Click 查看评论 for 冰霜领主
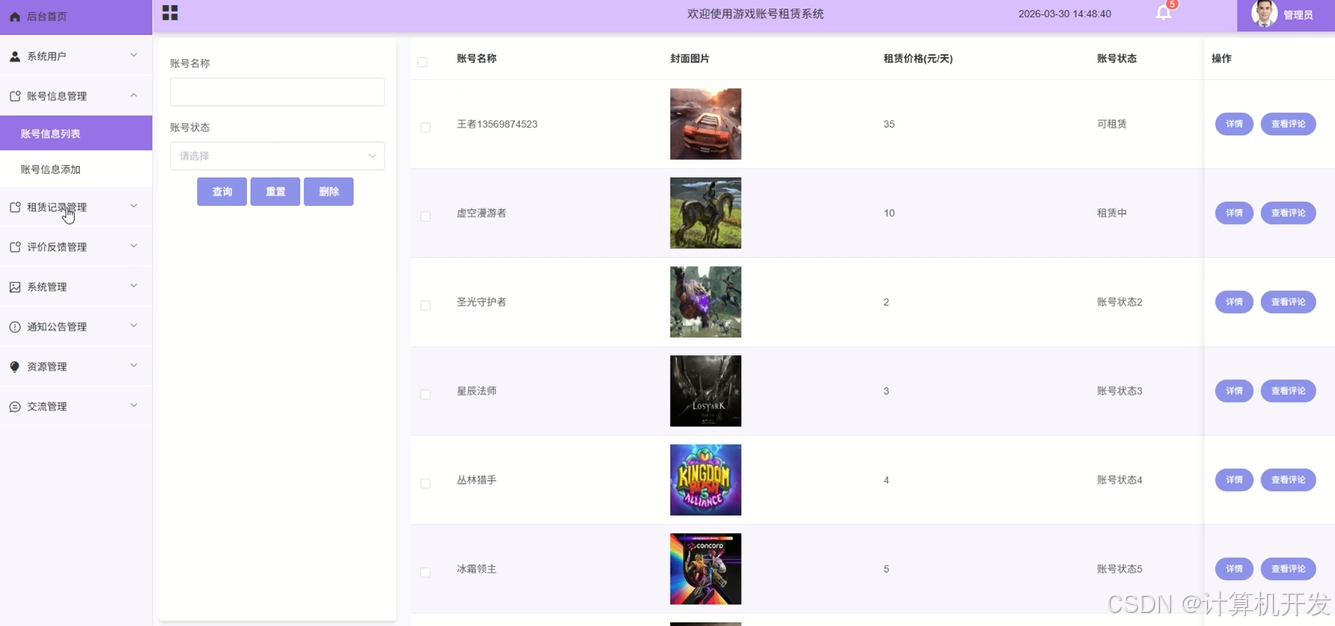The width and height of the screenshot is (1335, 626). click(x=1288, y=569)
